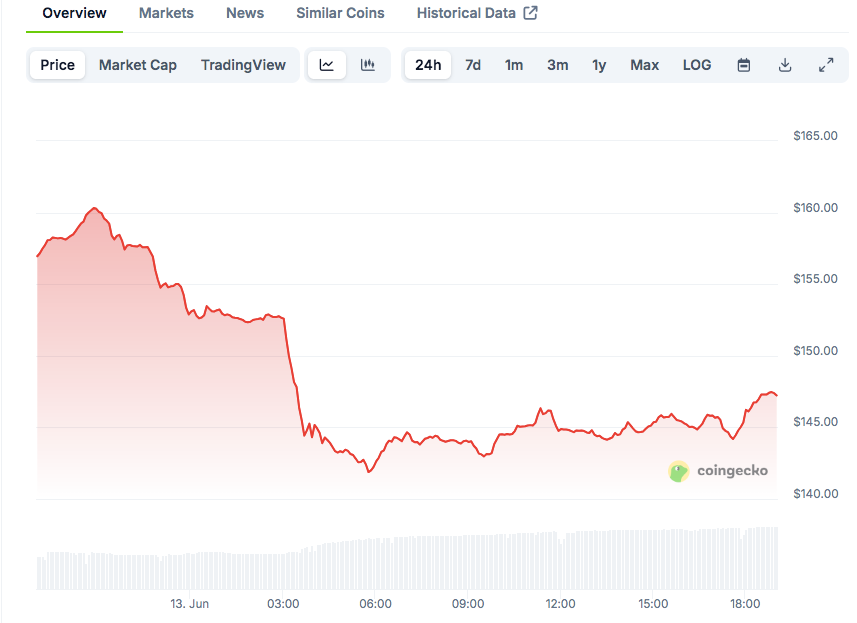Select the Overview tab

click(74, 13)
